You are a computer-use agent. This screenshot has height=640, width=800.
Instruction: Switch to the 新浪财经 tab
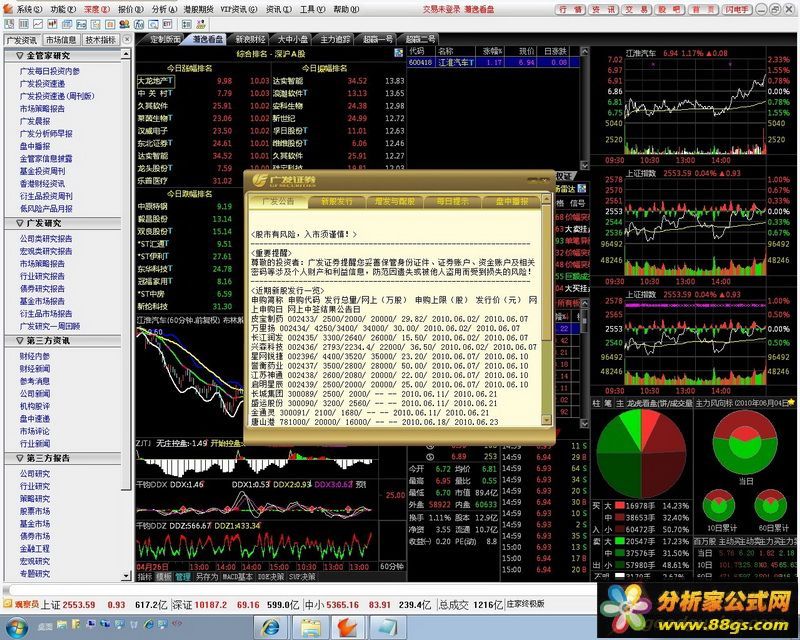pyautogui.click(x=250, y=39)
